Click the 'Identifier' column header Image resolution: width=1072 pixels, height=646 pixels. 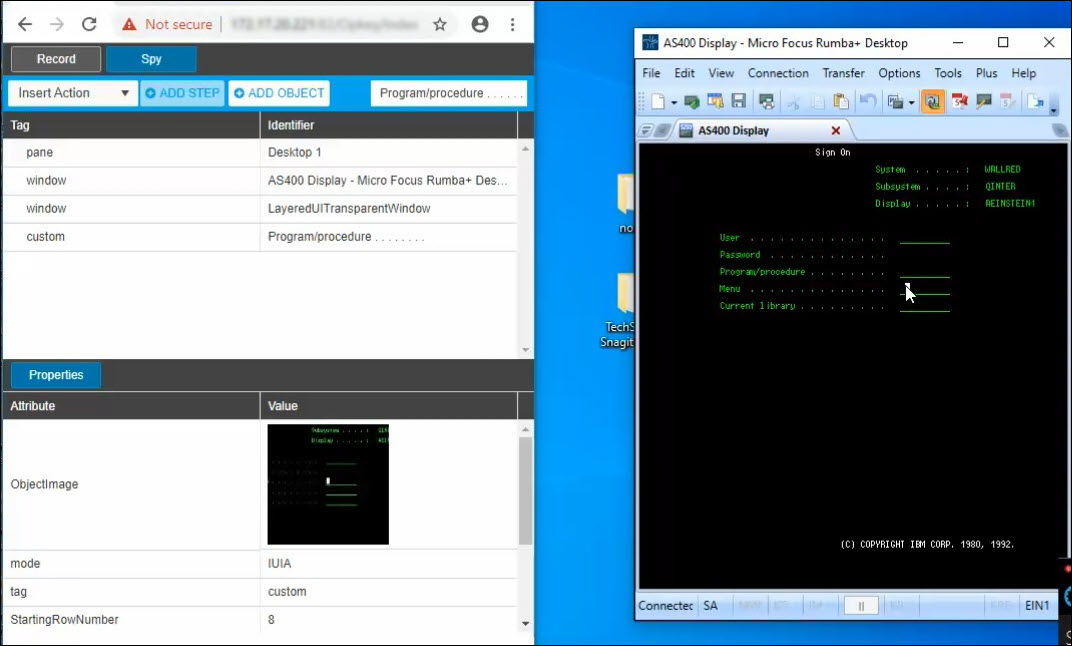[388, 125]
